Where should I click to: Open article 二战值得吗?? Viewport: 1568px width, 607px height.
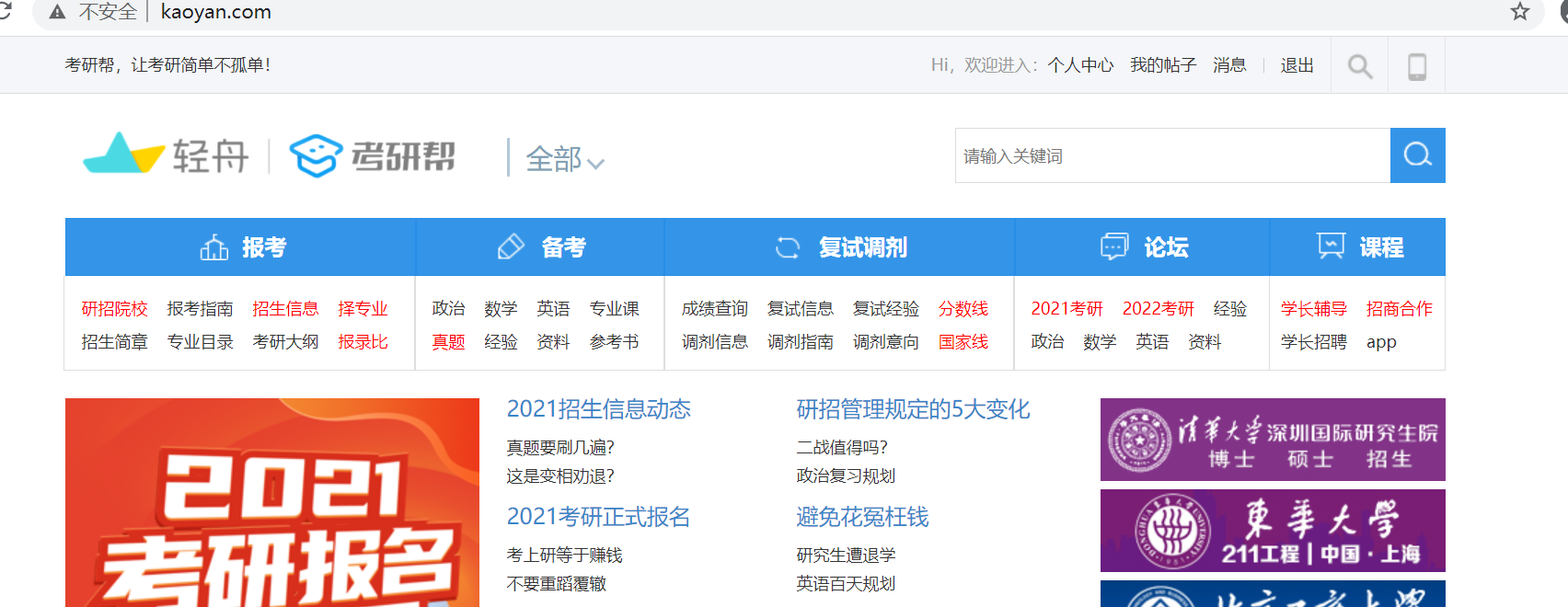841,448
